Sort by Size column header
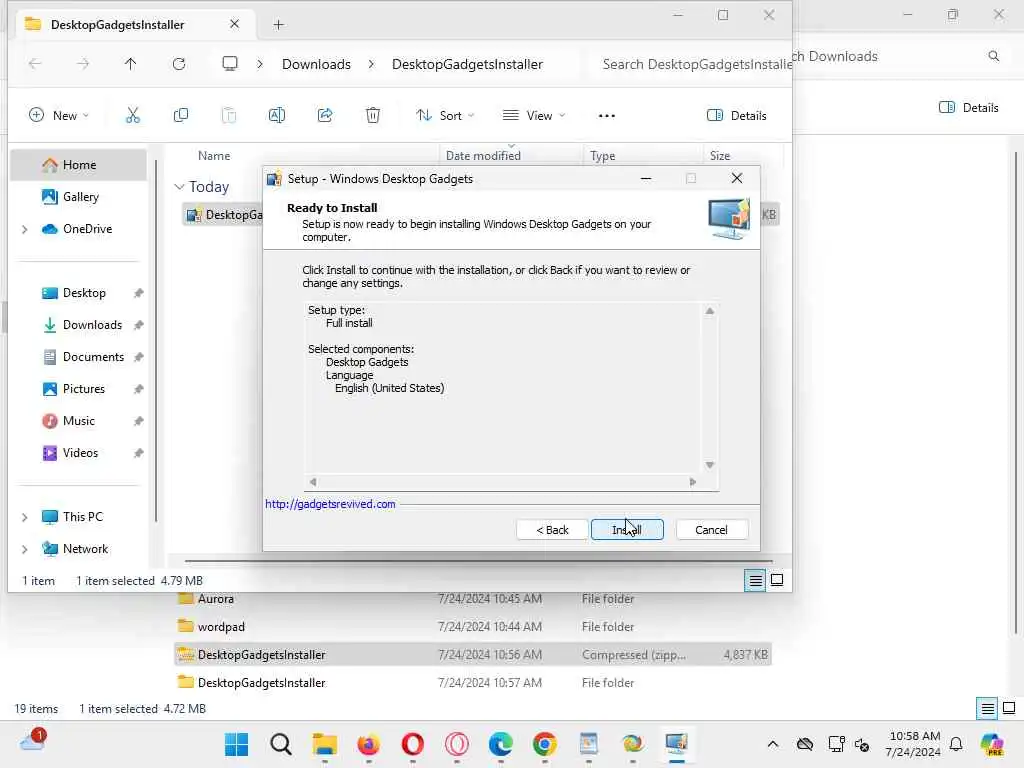This screenshot has height=768, width=1024. pos(720,155)
